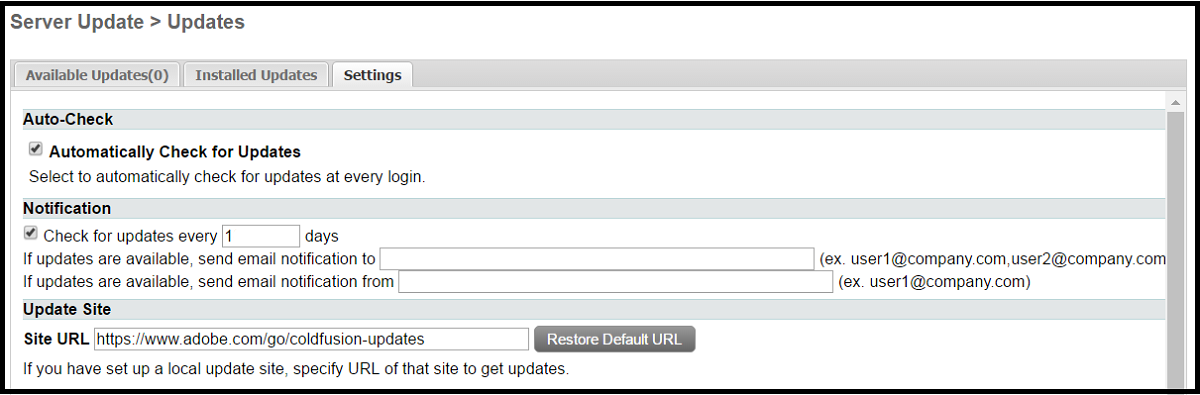Click the 'send email notification from' field
This screenshot has width=1200, height=395.
tap(615, 282)
